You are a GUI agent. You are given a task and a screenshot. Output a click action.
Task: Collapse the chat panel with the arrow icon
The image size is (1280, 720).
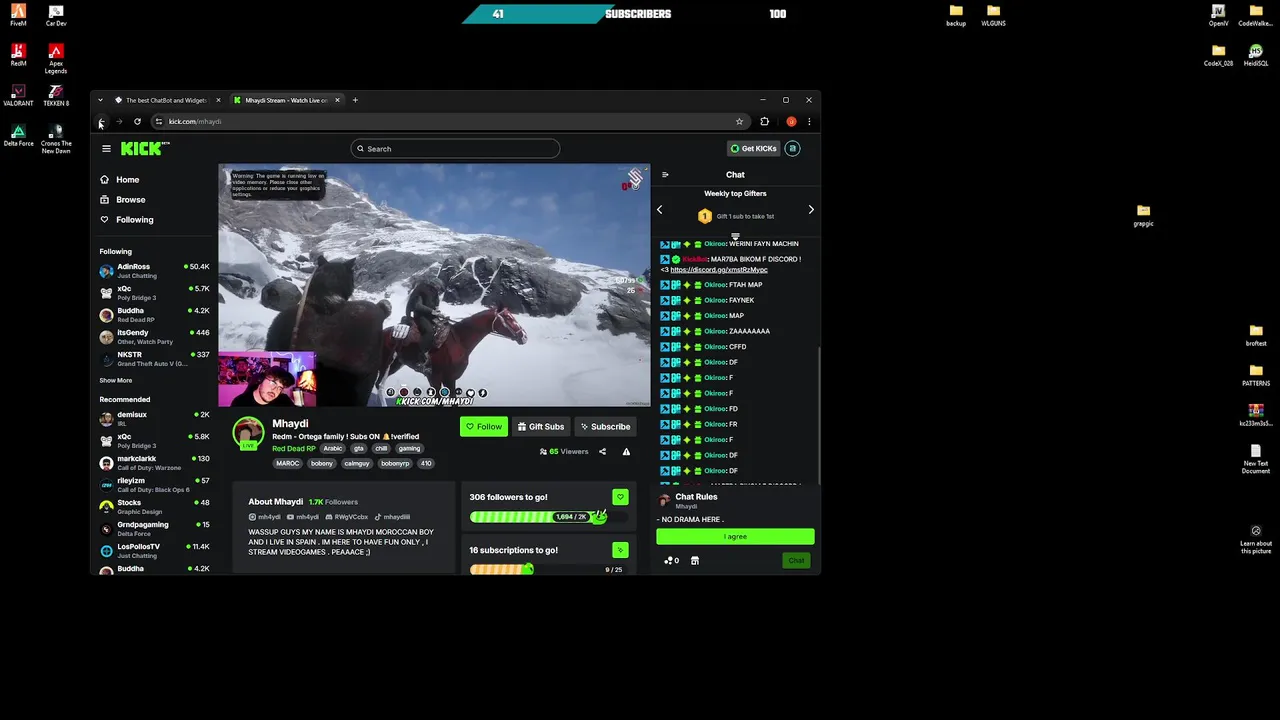(665, 175)
